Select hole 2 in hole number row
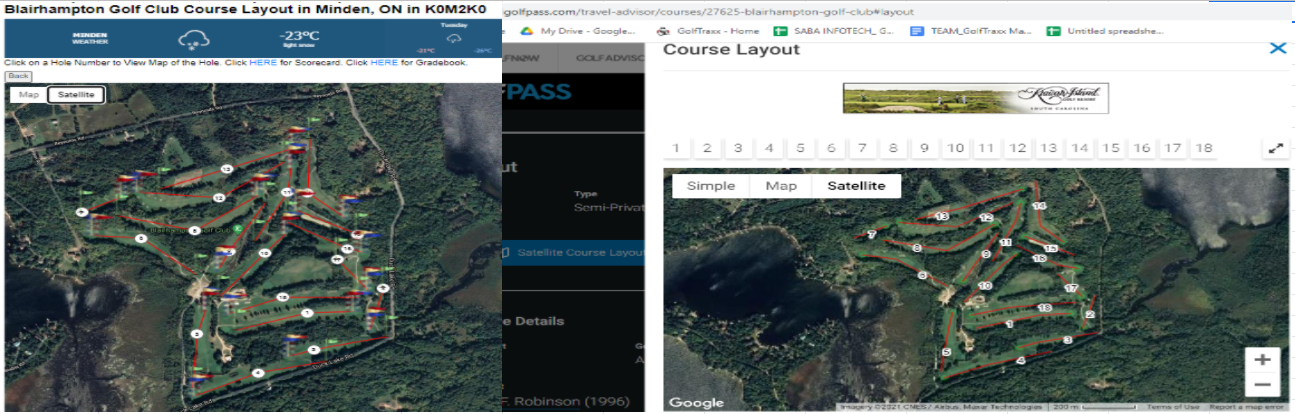The image size is (1295, 414). [707, 148]
